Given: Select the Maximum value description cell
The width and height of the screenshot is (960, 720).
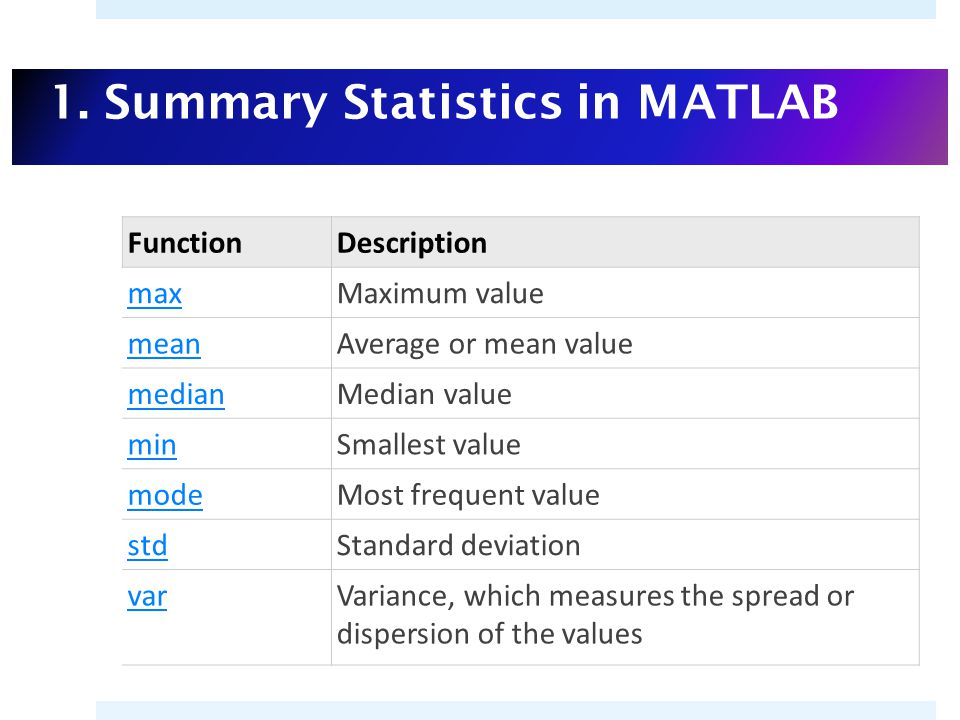Looking at the screenshot, I should coord(625,293).
